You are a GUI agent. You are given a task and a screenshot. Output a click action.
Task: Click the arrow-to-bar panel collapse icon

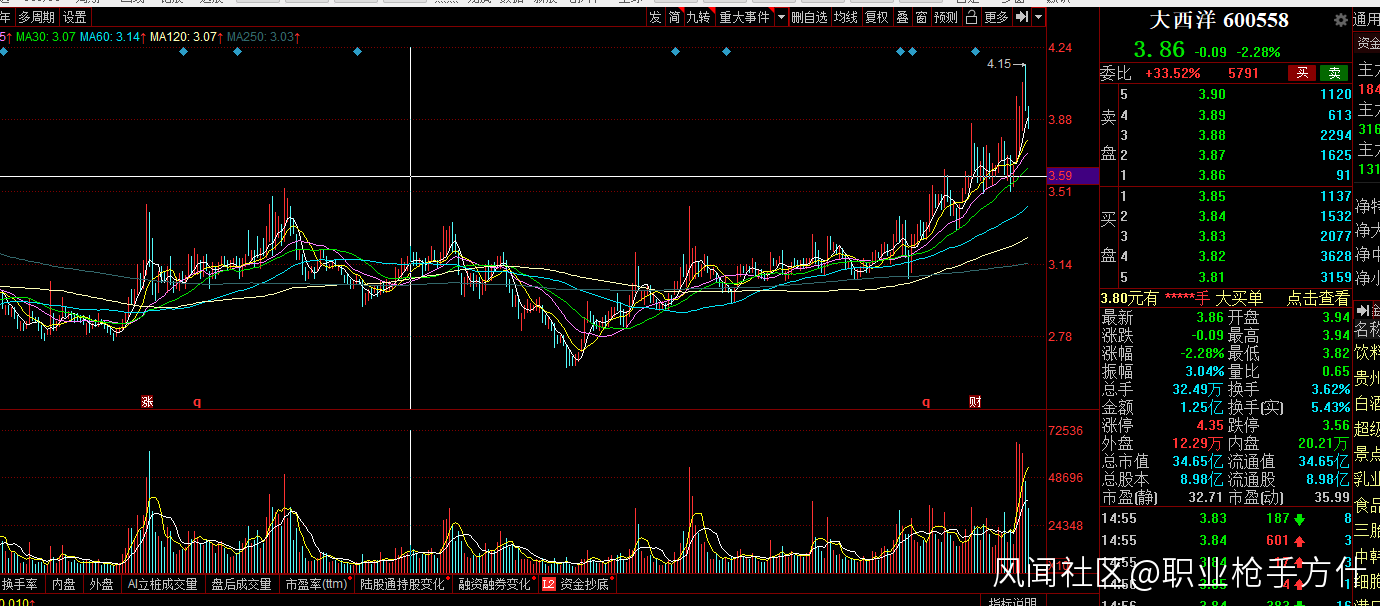[1021, 17]
